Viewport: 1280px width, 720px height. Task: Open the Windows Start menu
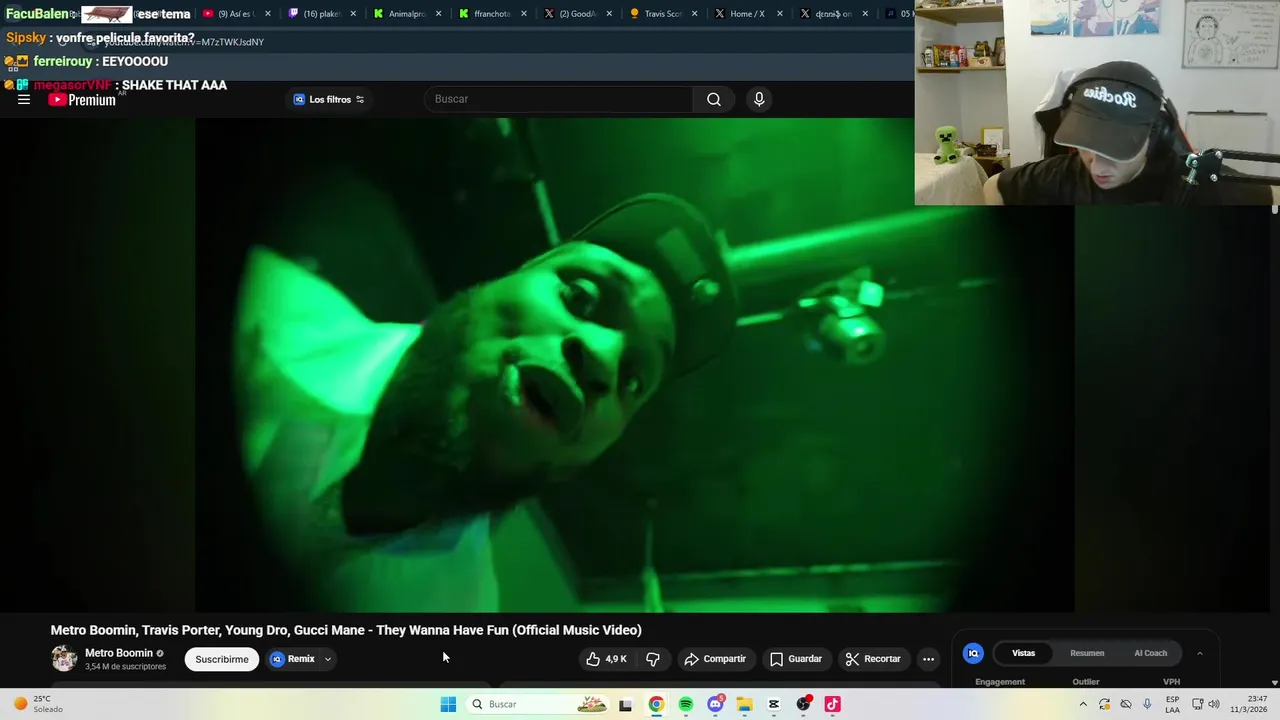(448, 704)
